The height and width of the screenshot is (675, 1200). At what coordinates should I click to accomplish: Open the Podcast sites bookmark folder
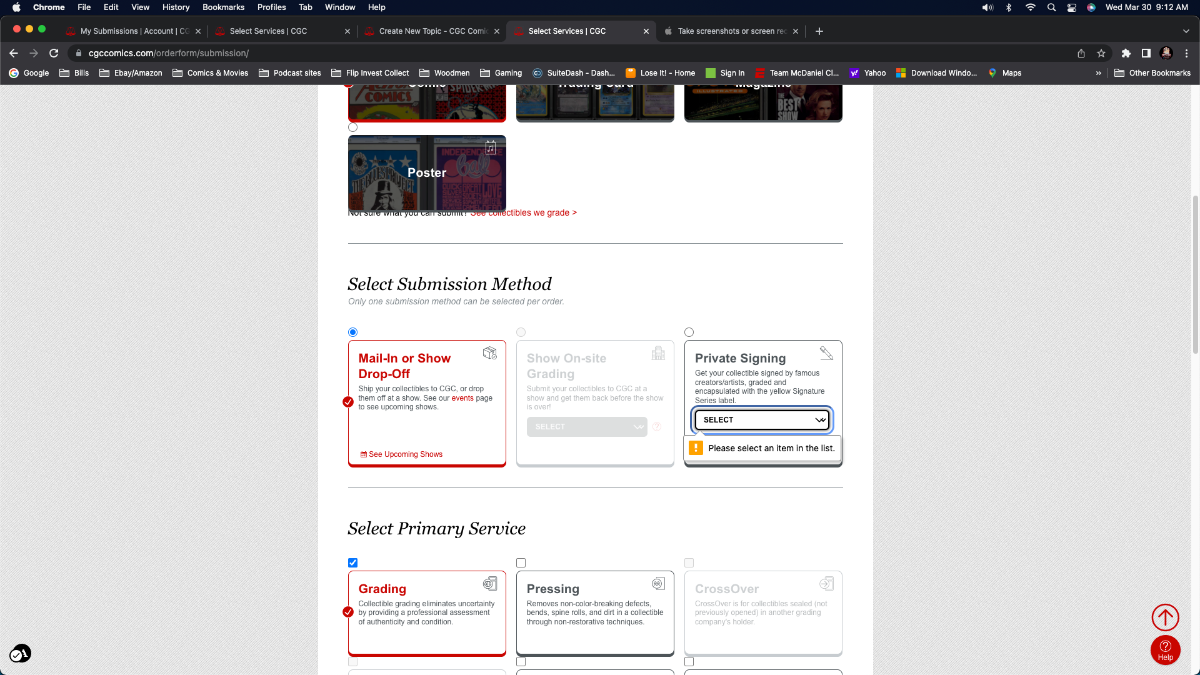point(289,73)
